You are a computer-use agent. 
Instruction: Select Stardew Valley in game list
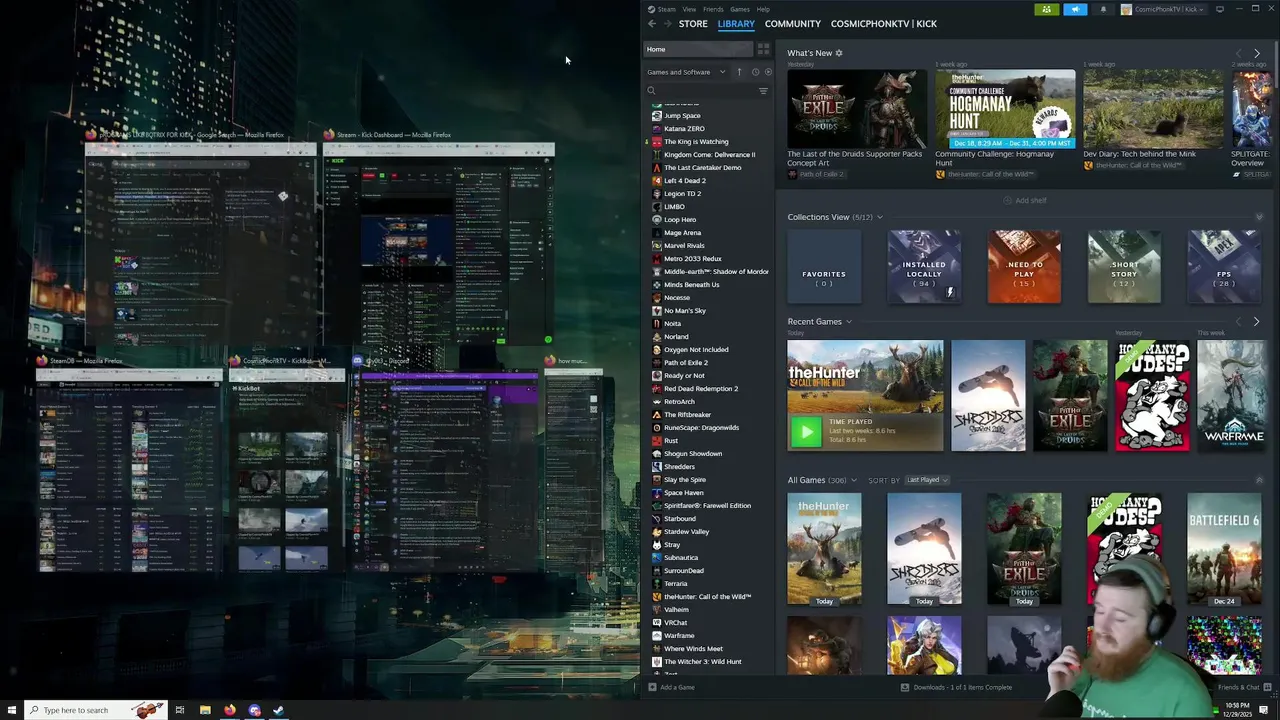point(686,531)
